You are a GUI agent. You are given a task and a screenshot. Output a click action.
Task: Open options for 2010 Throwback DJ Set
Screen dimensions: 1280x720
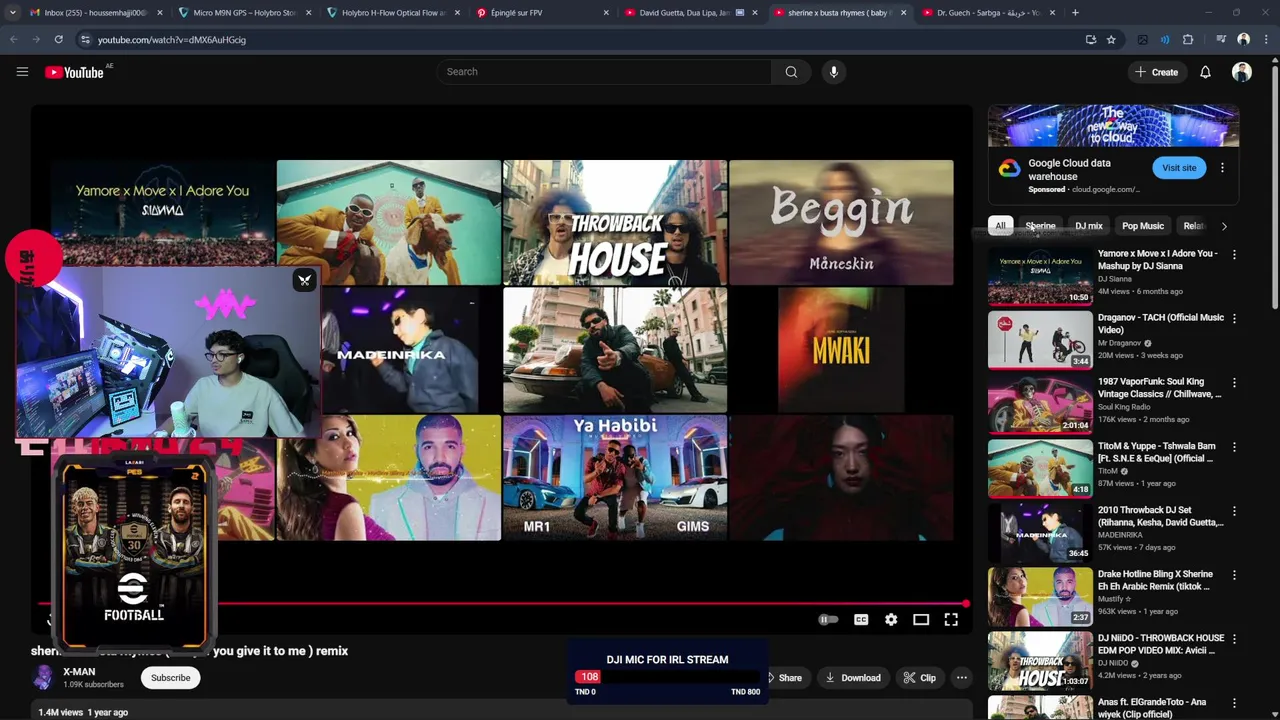click(x=1234, y=511)
